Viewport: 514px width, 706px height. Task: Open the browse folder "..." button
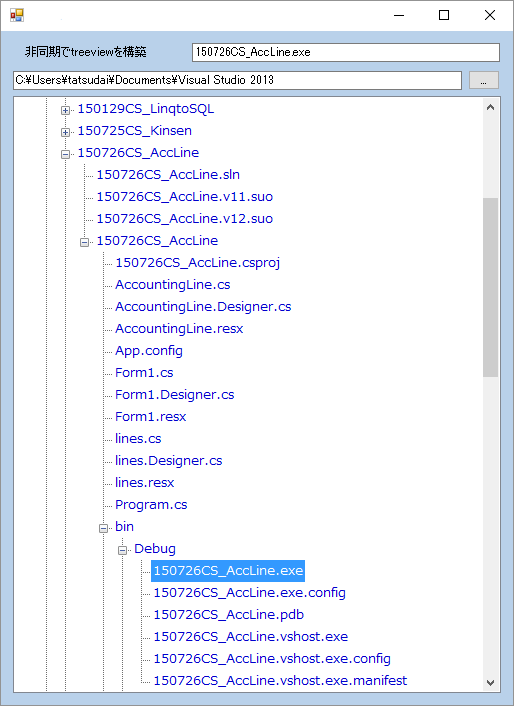483,80
